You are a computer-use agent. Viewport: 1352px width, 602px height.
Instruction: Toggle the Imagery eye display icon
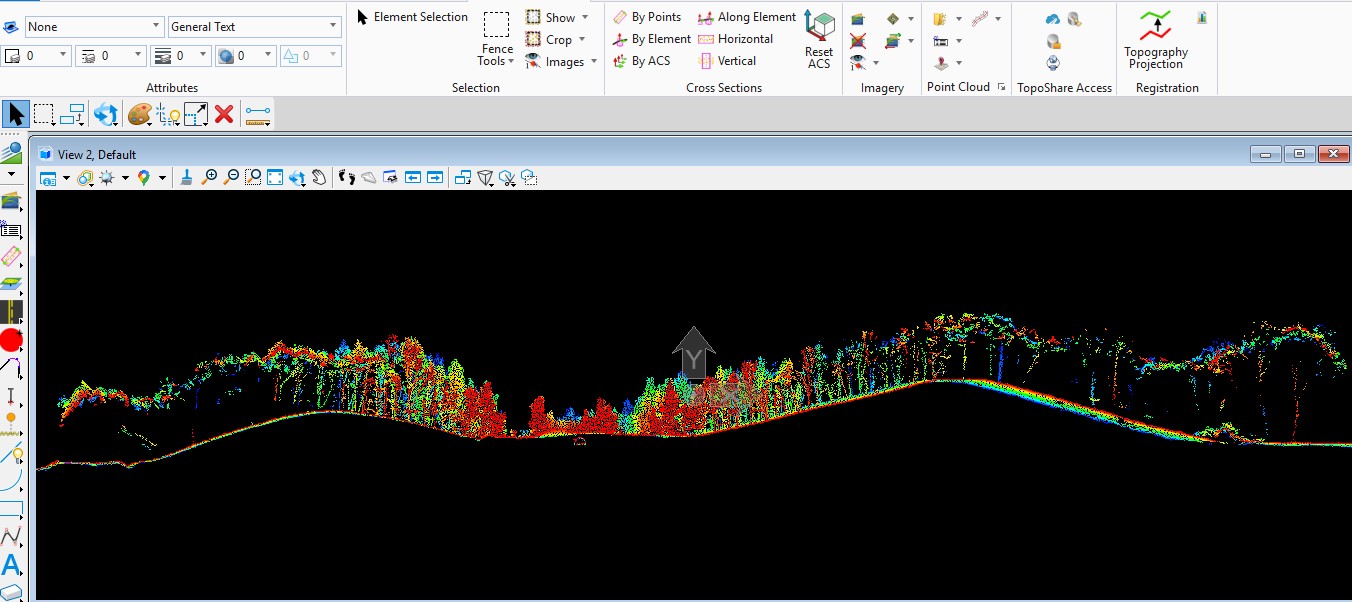coord(859,62)
